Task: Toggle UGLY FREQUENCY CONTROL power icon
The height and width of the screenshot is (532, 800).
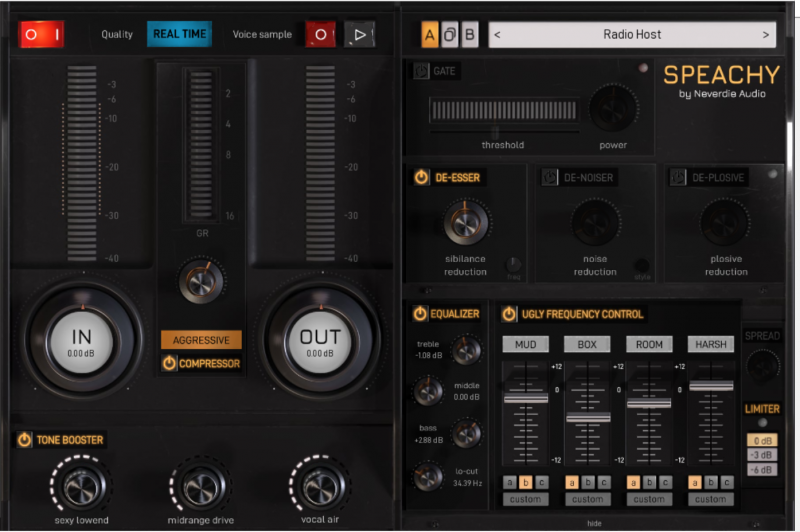Action: (509, 314)
